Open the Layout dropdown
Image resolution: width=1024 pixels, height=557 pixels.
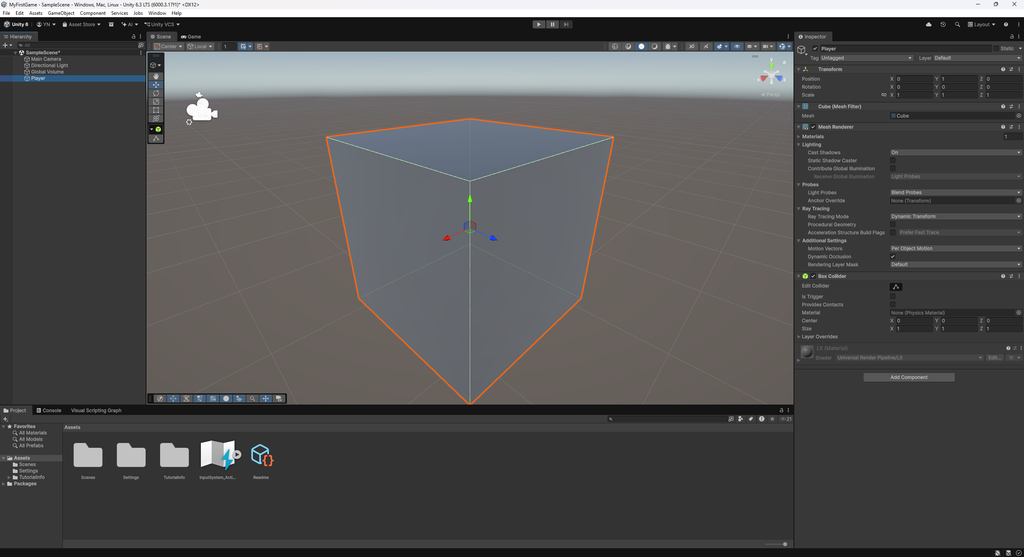[981, 24]
